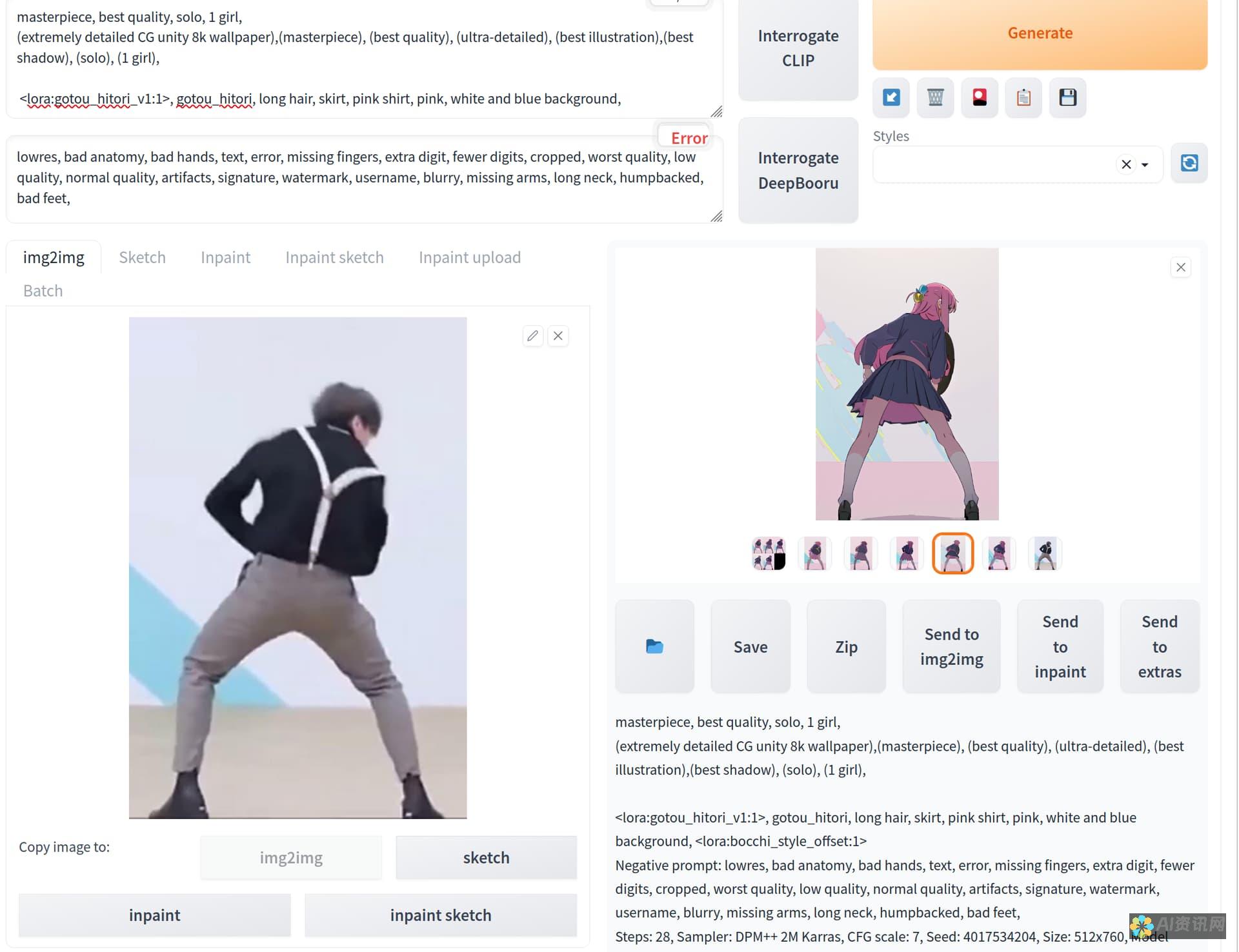1239x952 pixels.
Task: Click the Interrogate DeepBooru icon button
Action: [797, 170]
